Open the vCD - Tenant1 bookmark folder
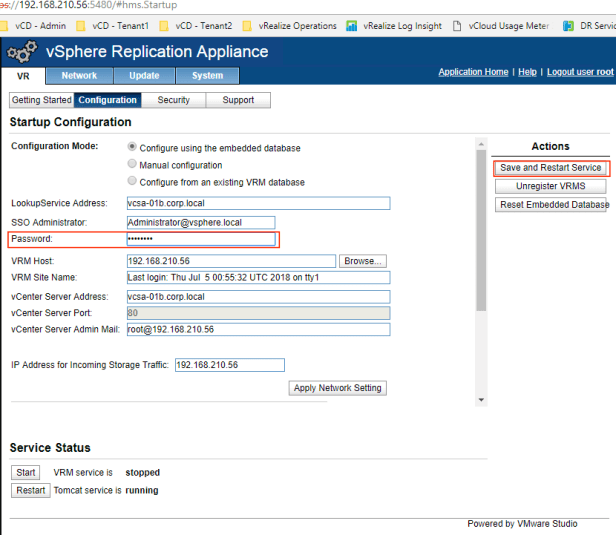 (118, 25)
